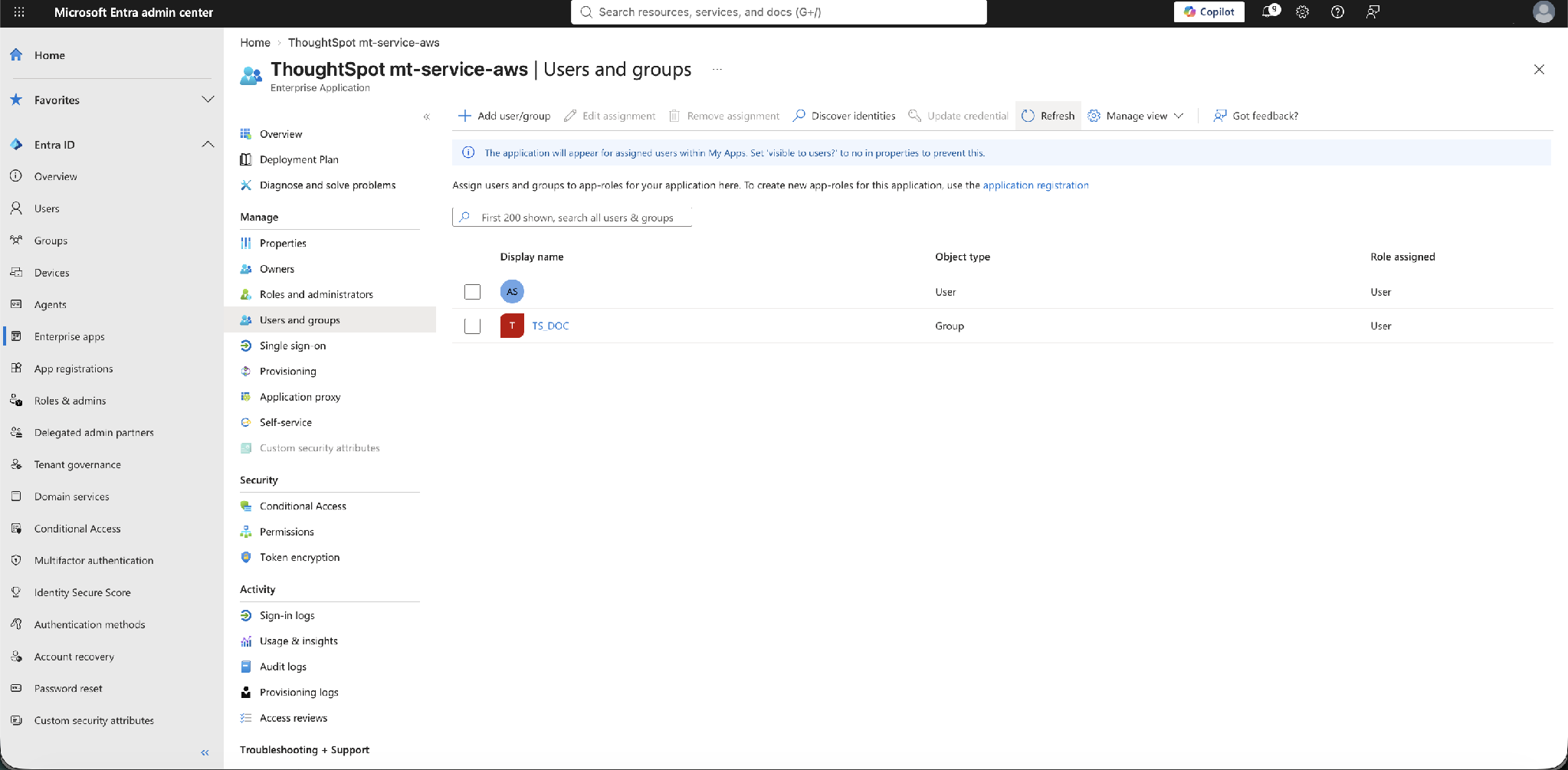Click the top bar feedback person icon
The width and height of the screenshot is (1568, 770).
1373,11
